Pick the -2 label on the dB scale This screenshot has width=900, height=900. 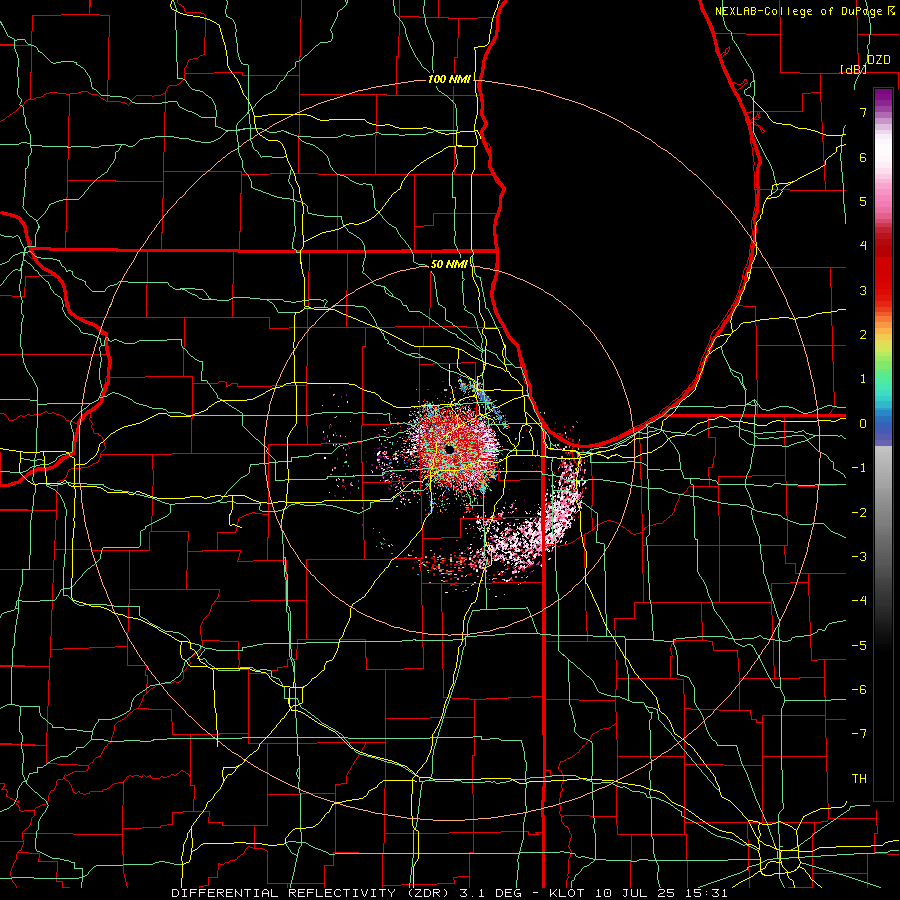tap(859, 512)
